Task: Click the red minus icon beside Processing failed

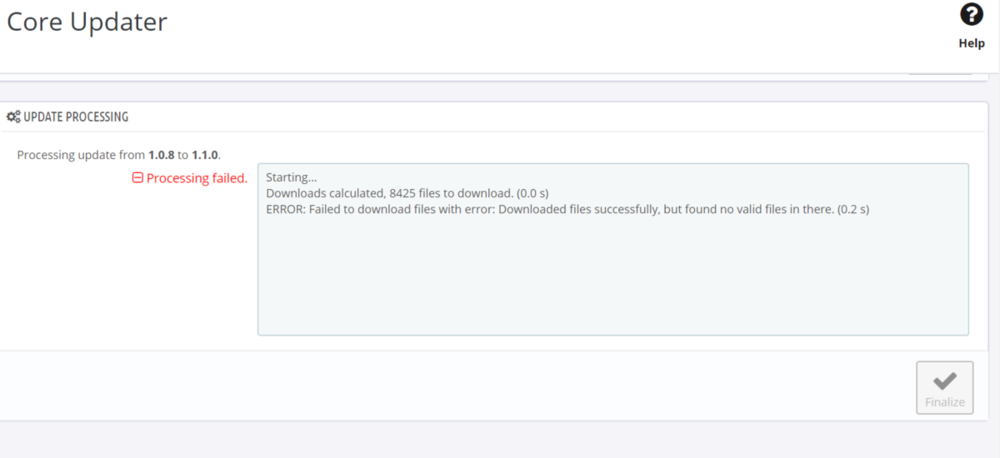Action: (138, 178)
